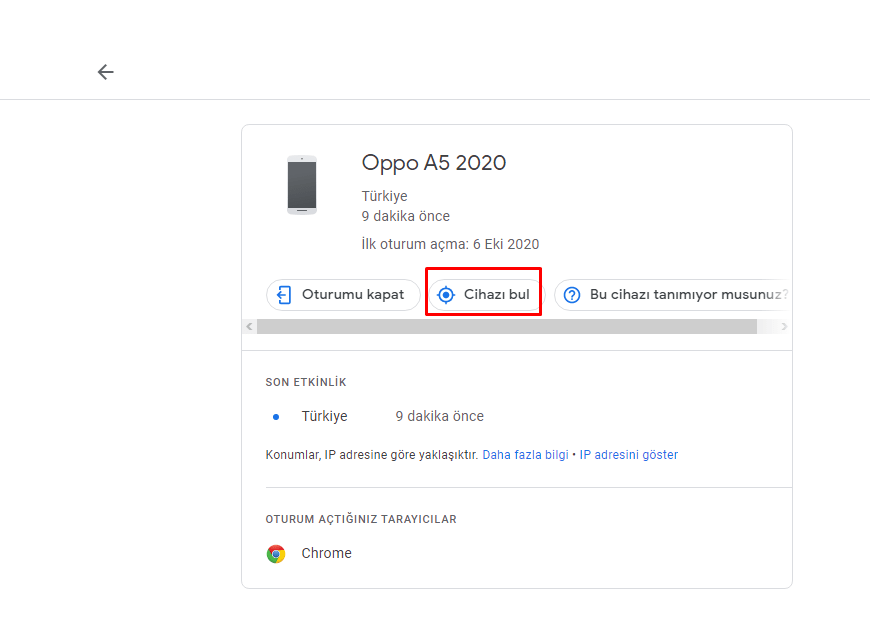Screen dimensions: 870x630
Task: Click the Oppo A5 2020 device title
Action: point(434,163)
